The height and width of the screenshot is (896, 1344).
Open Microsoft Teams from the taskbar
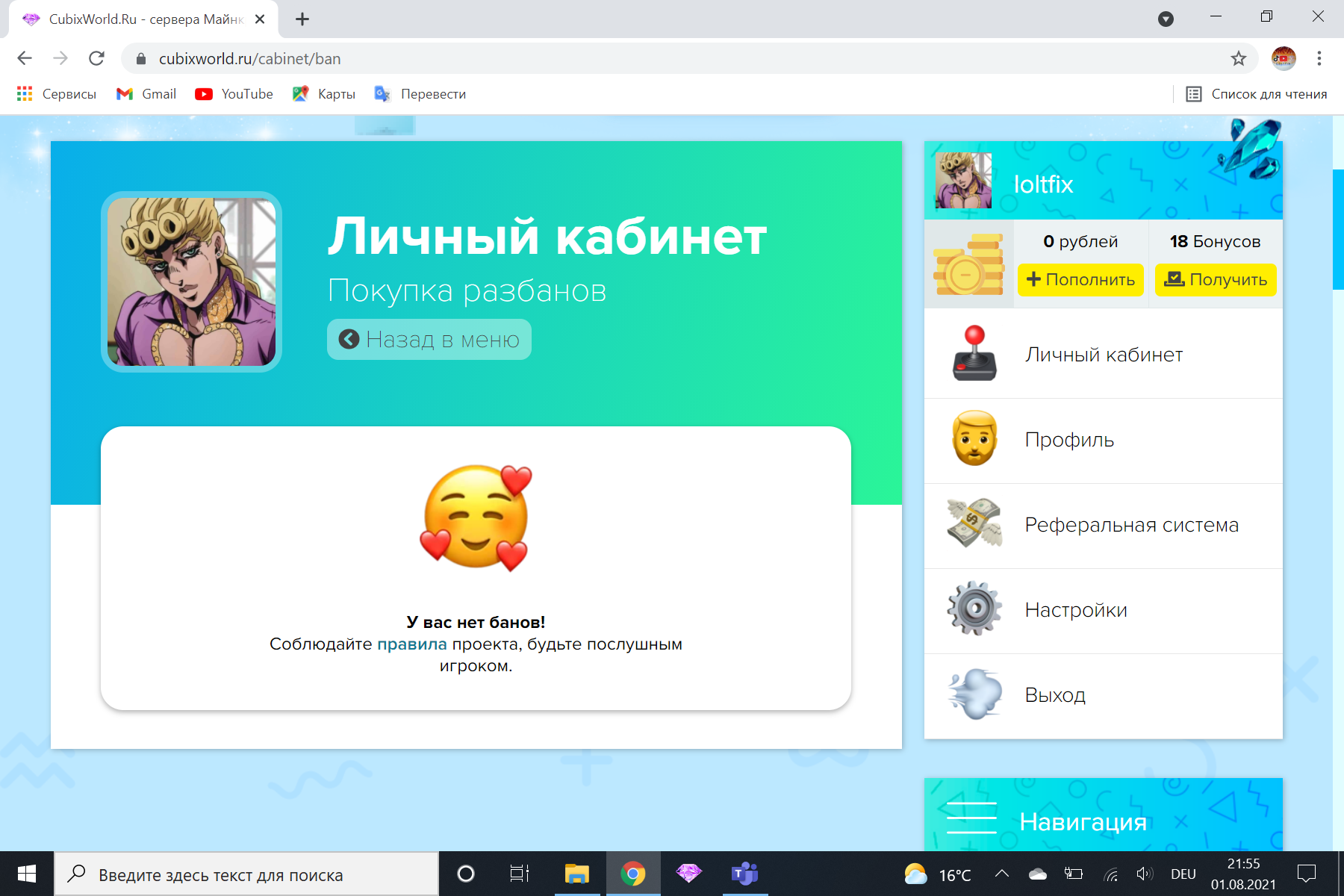coord(744,874)
